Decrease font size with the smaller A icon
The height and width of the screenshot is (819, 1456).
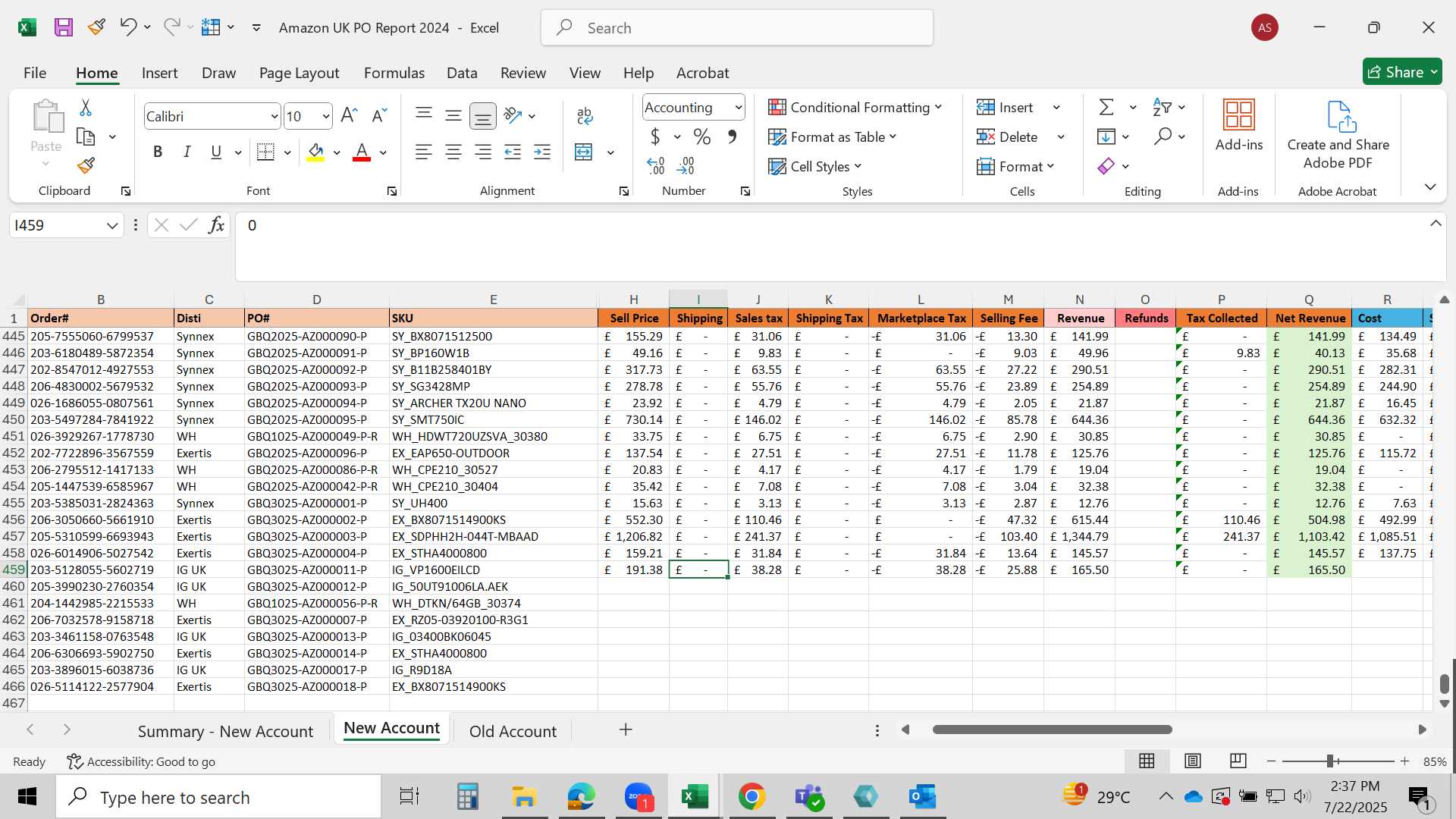coord(379,115)
